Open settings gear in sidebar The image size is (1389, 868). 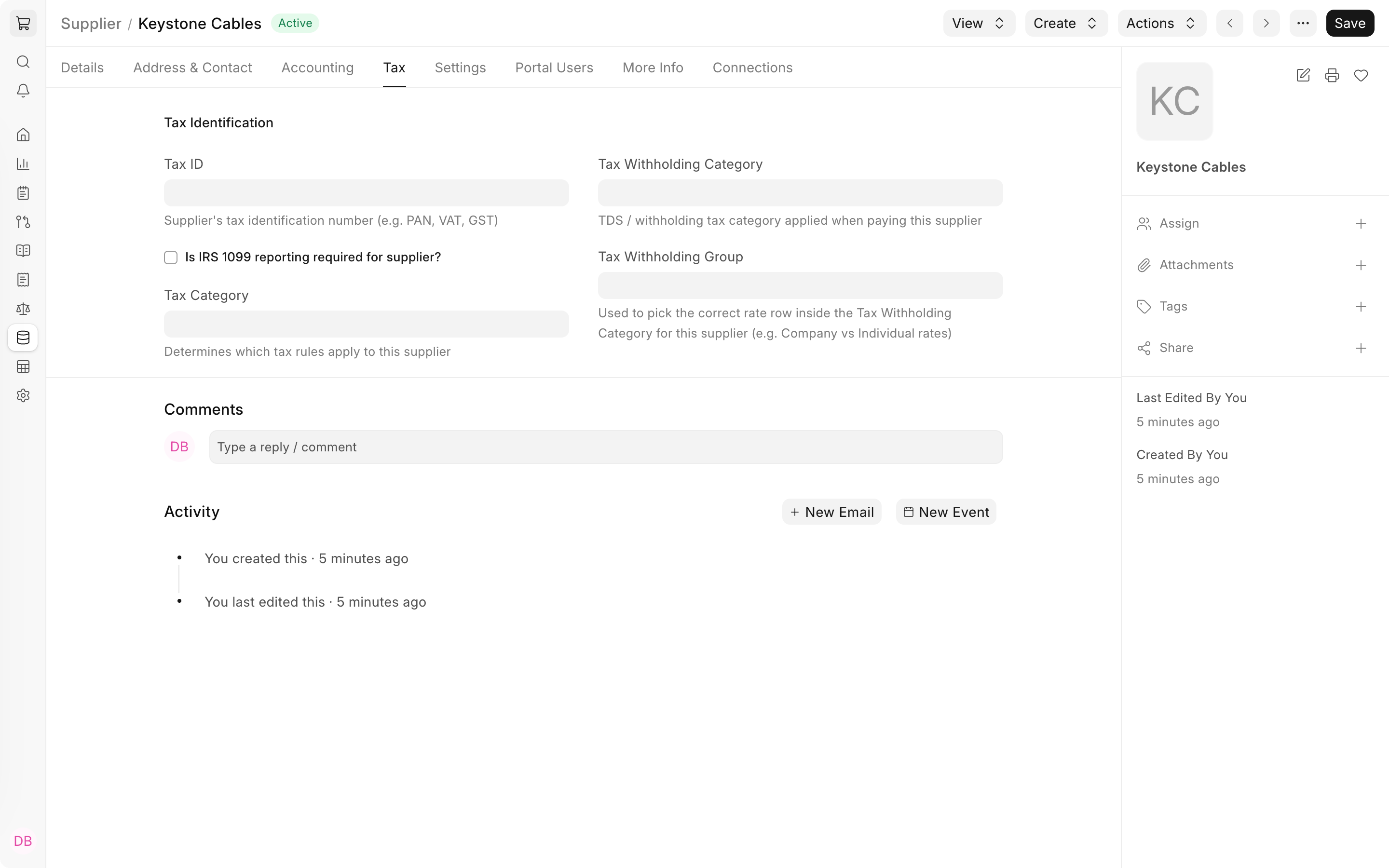(x=23, y=395)
